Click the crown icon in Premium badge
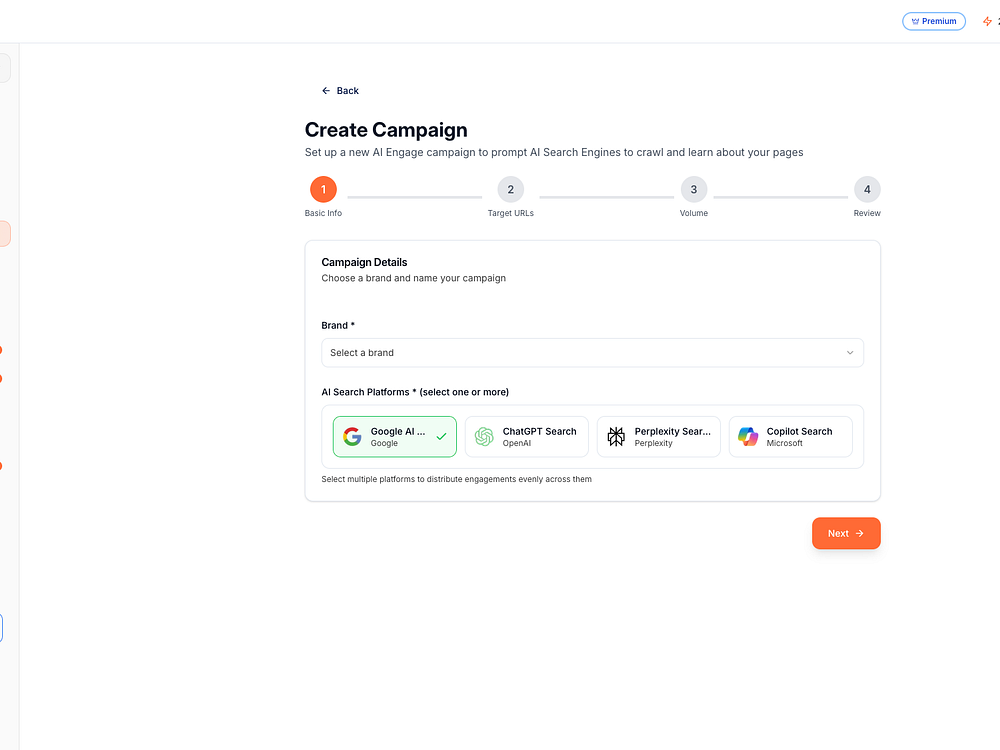The height and width of the screenshot is (750, 1000). tap(915, 21)
